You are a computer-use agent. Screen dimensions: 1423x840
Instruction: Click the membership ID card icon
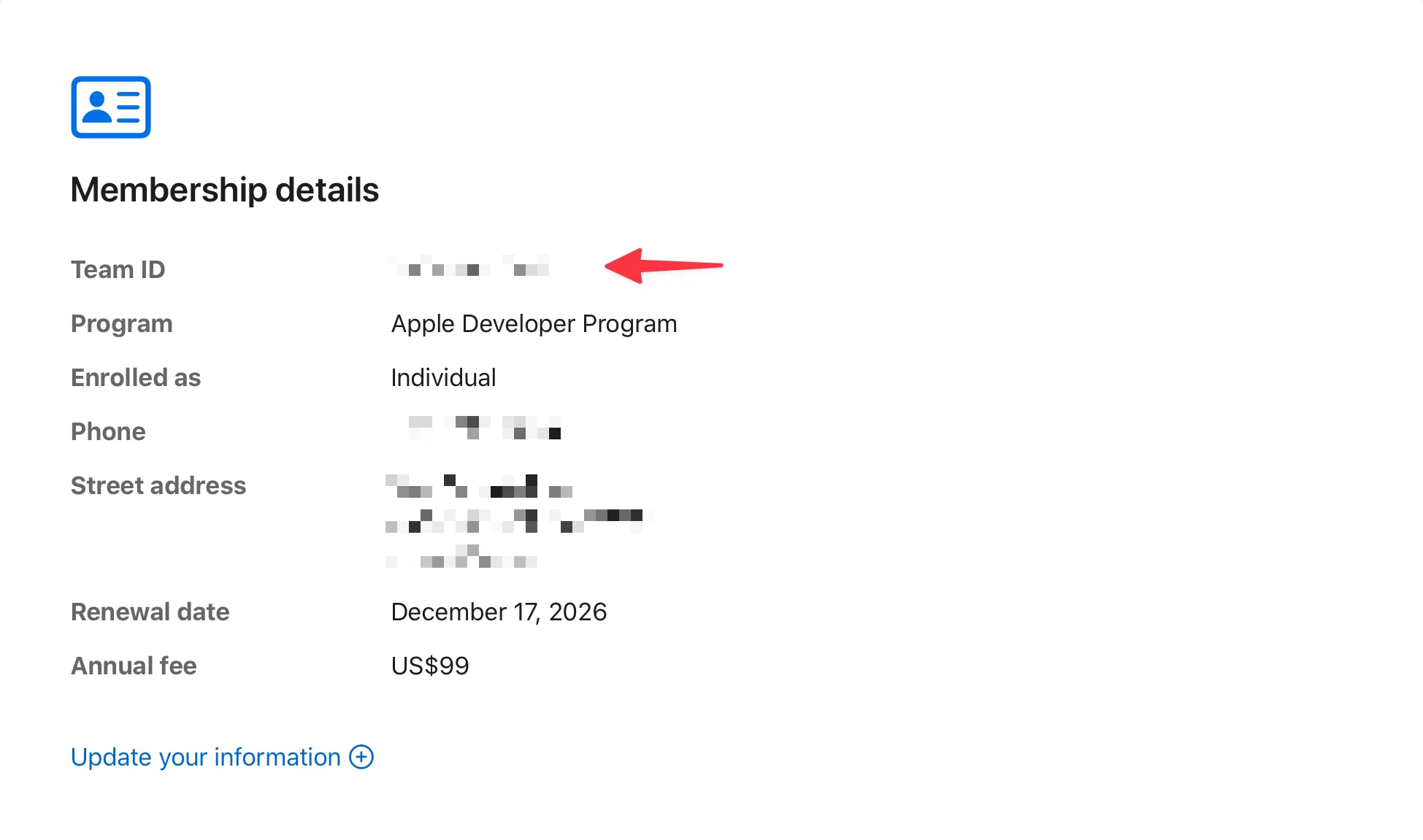tap(111, 107)
